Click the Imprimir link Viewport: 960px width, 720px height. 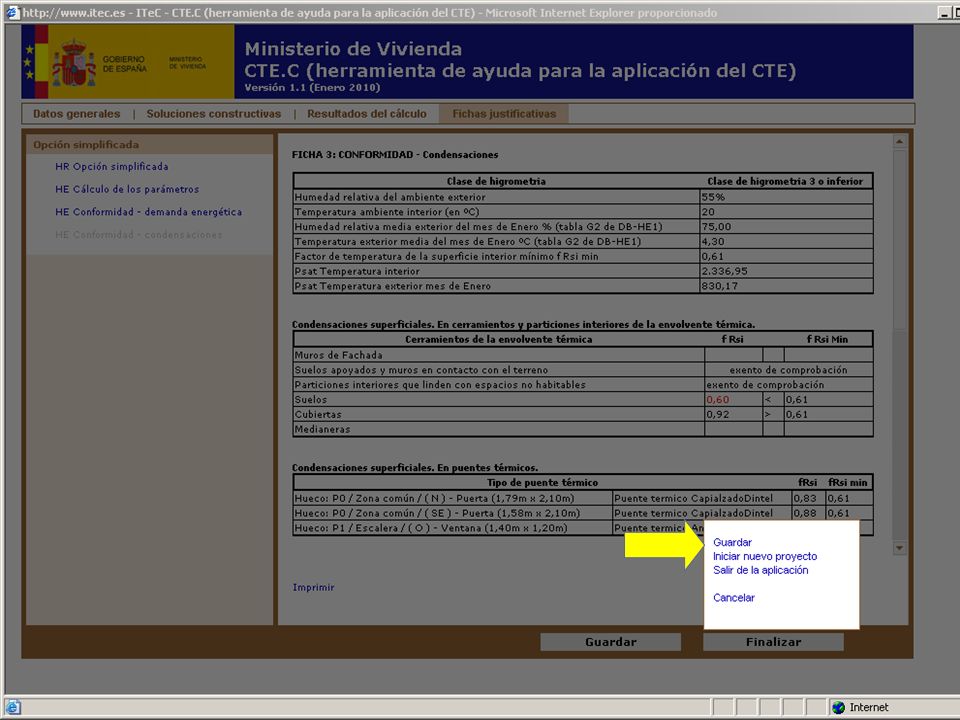click(x=313, y=587)
